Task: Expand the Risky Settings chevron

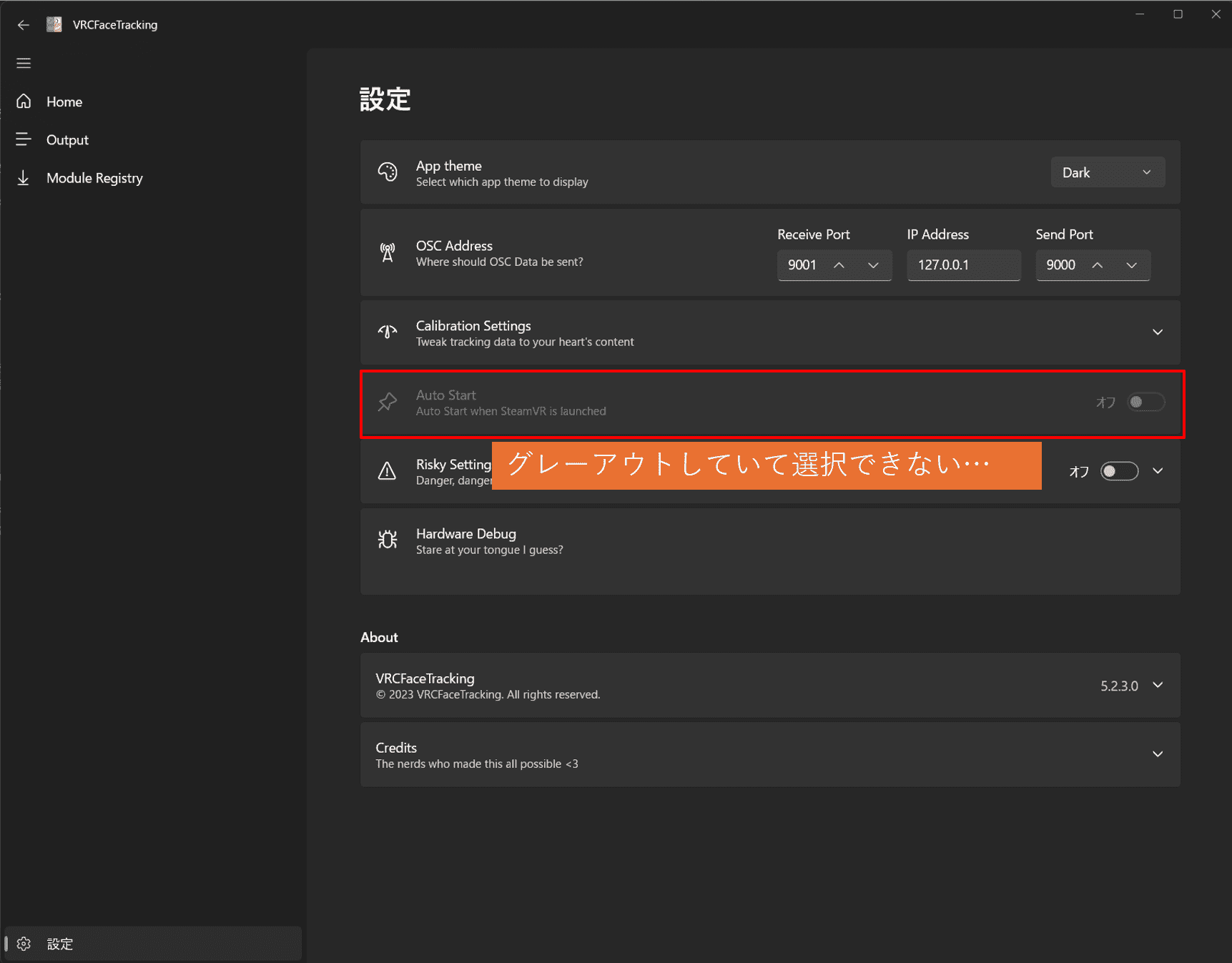Action: click(1158, 471)
